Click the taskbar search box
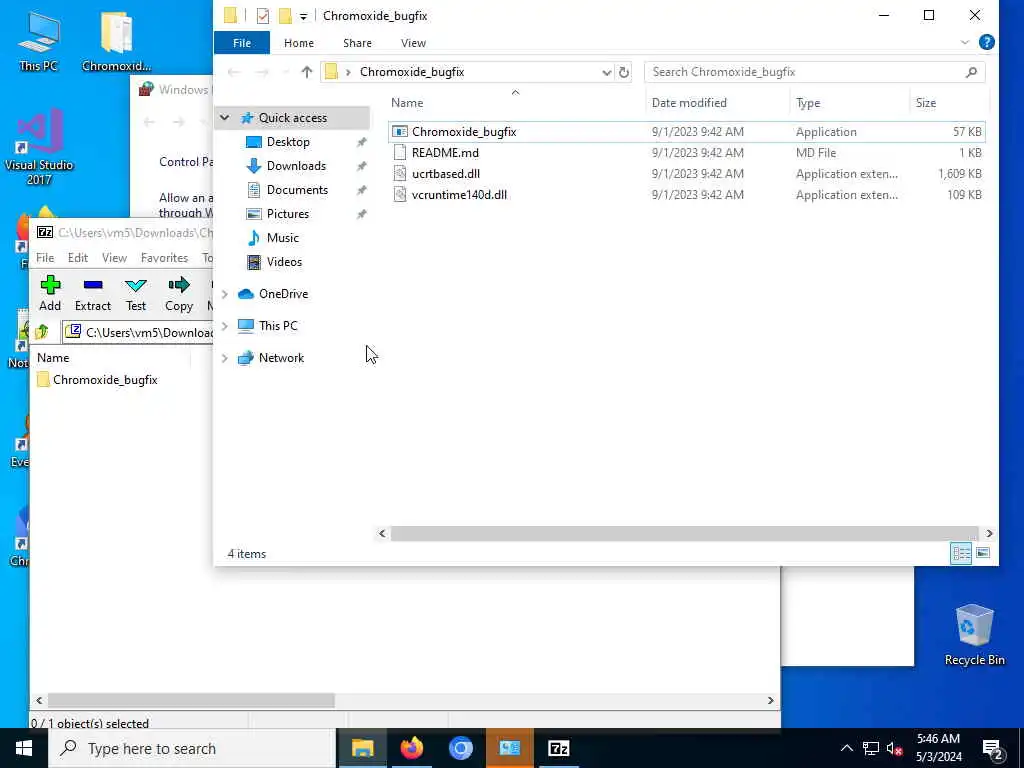Viewport: 1024px width, 768px height. coord(192,748)
